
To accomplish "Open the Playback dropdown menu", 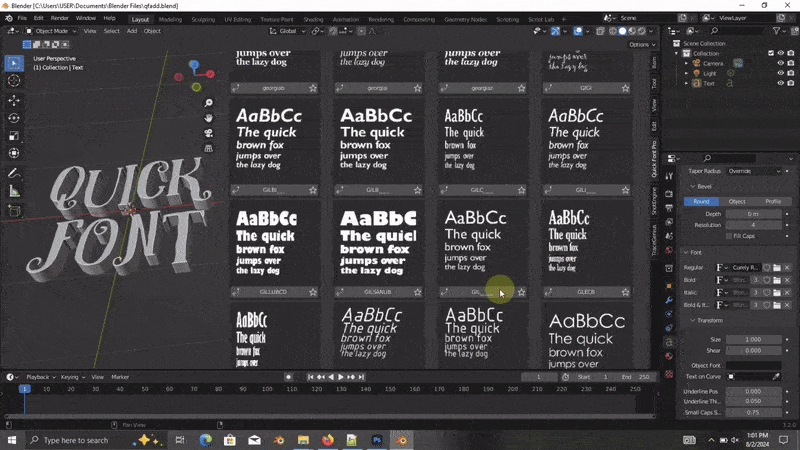I will pyautogui.click(x=41, y=377).
